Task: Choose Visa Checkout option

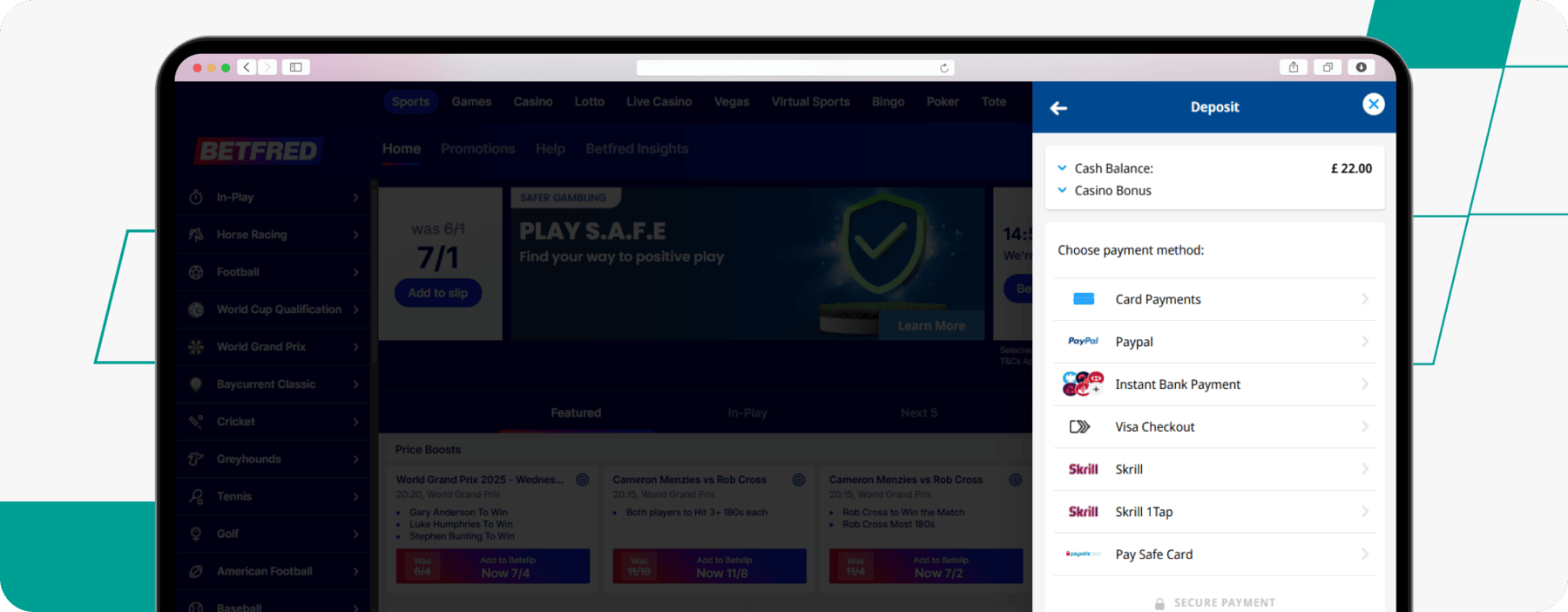Action: click(1214, 427)
